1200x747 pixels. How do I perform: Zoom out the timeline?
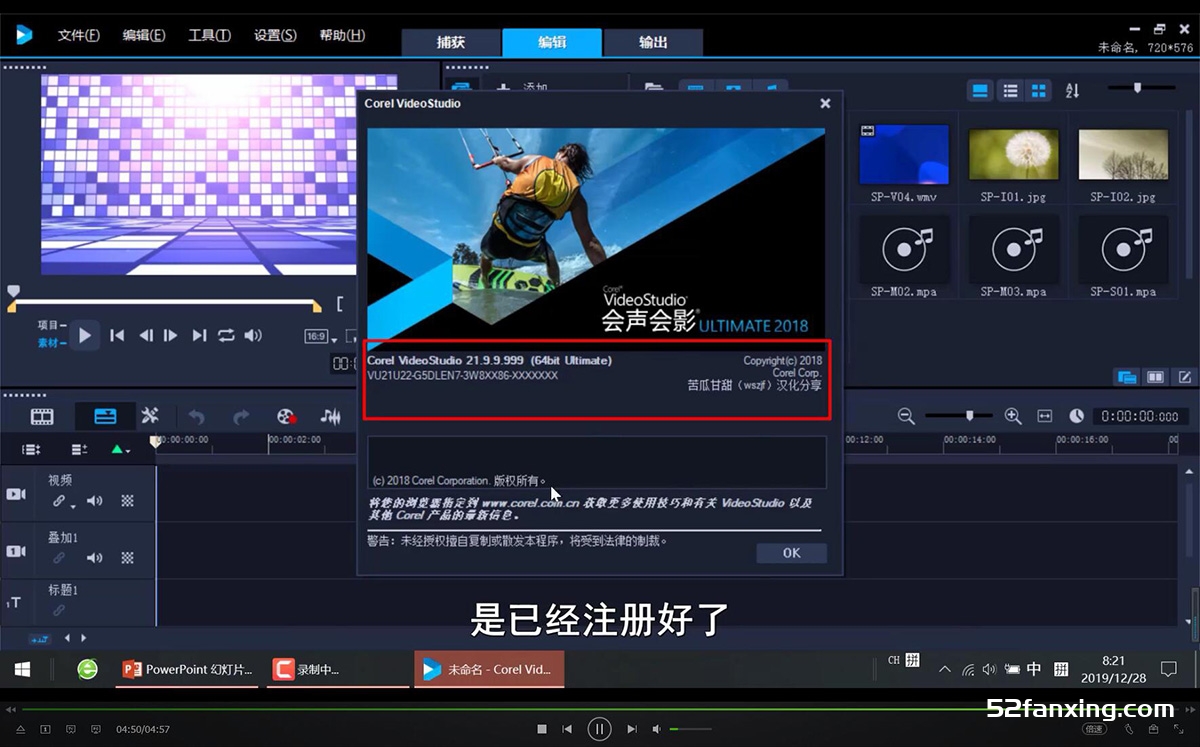[x=906, y=416]
